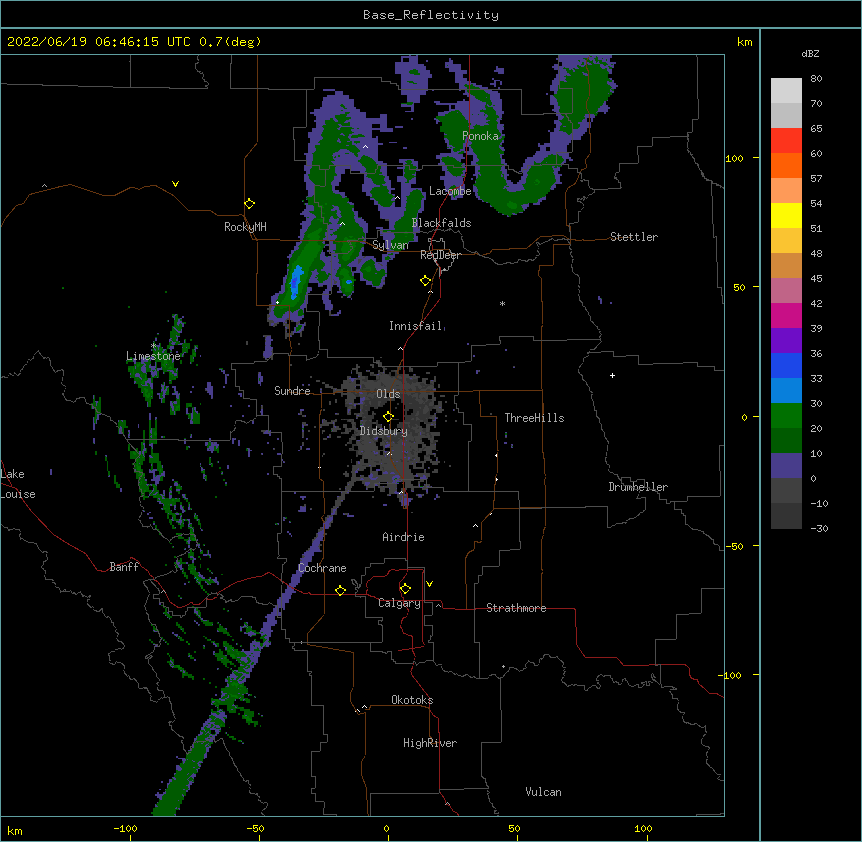Click the ThreeHills town label
Screen dimensions: 862x842
click(x=534, y=418)
